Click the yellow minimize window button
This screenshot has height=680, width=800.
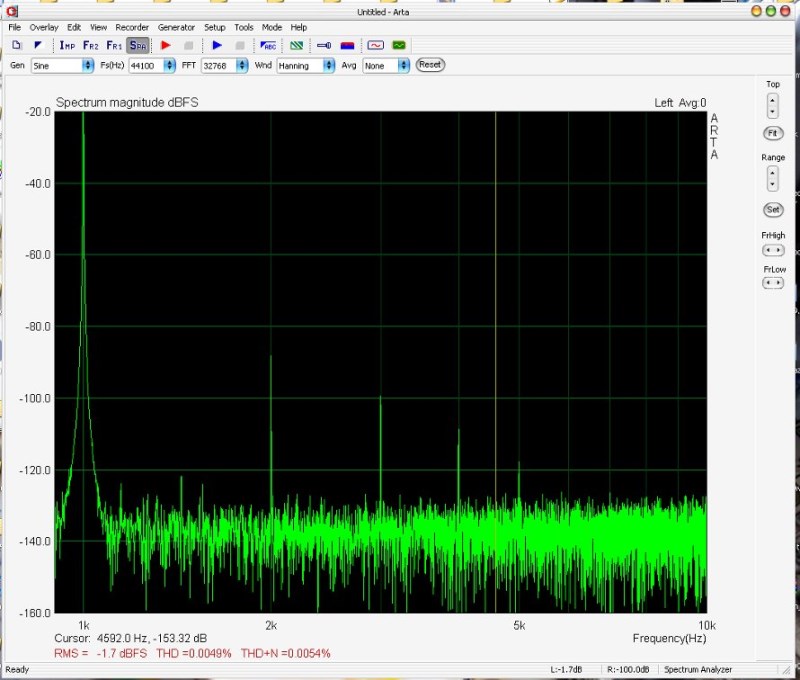coord(757,11)
